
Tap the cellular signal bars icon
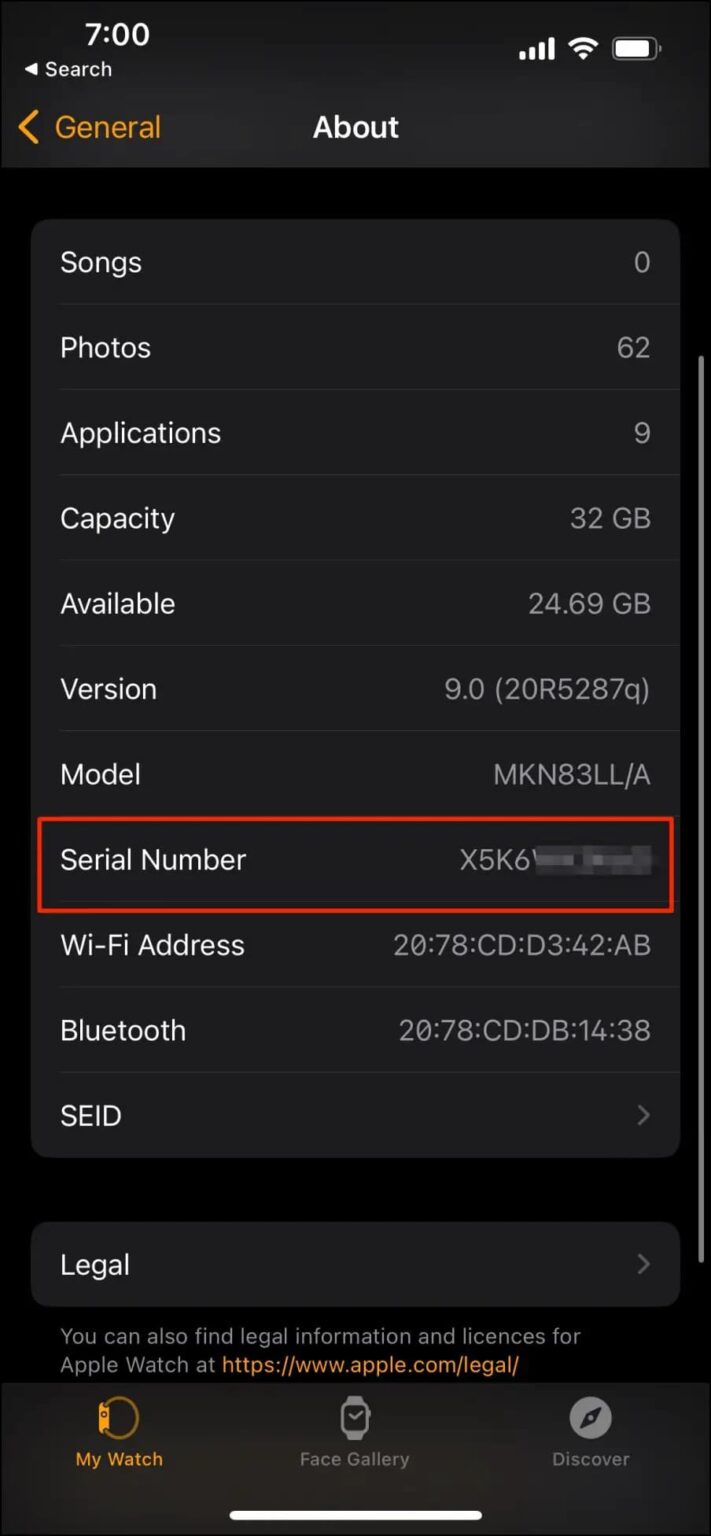(536, 47)
